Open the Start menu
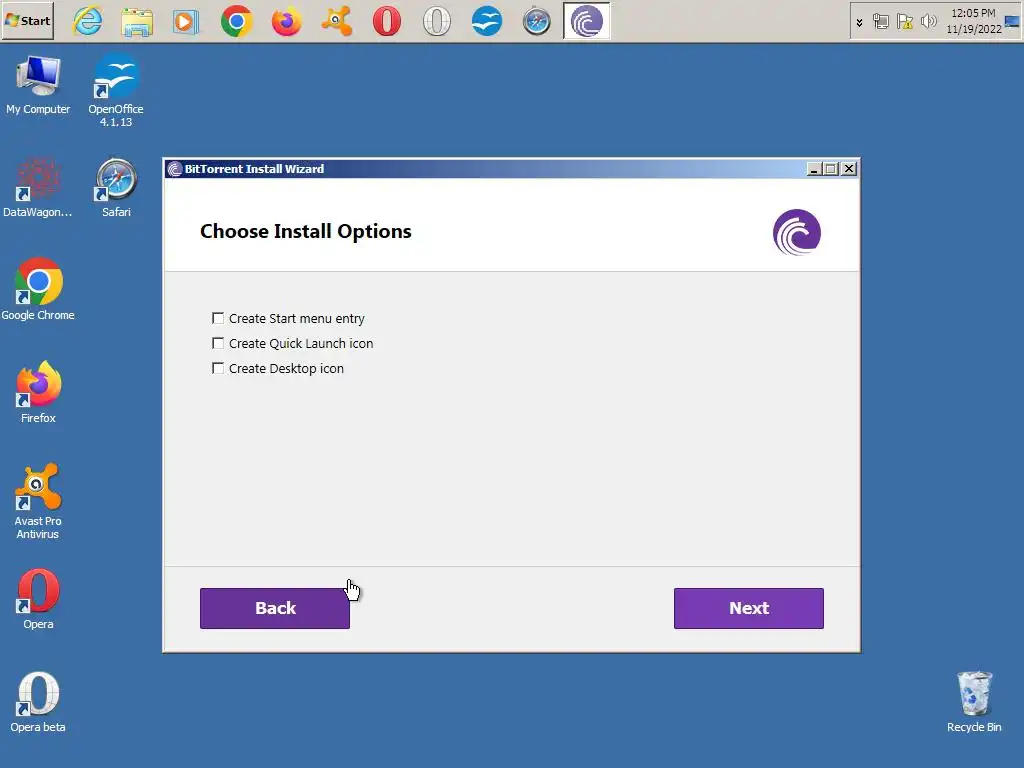 [27, 21]
